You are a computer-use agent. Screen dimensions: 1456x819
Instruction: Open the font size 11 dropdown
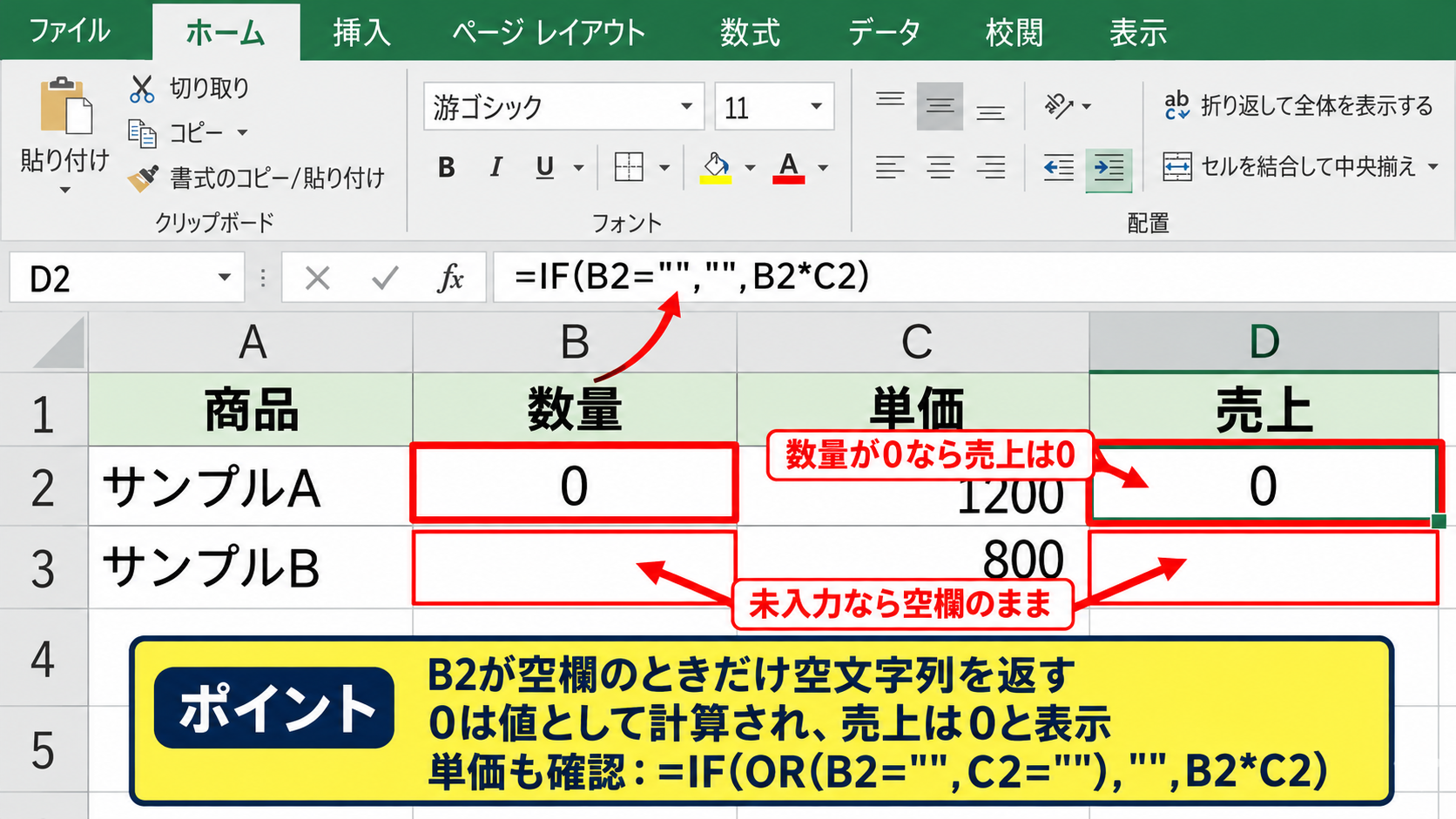[x=816, y=106]
